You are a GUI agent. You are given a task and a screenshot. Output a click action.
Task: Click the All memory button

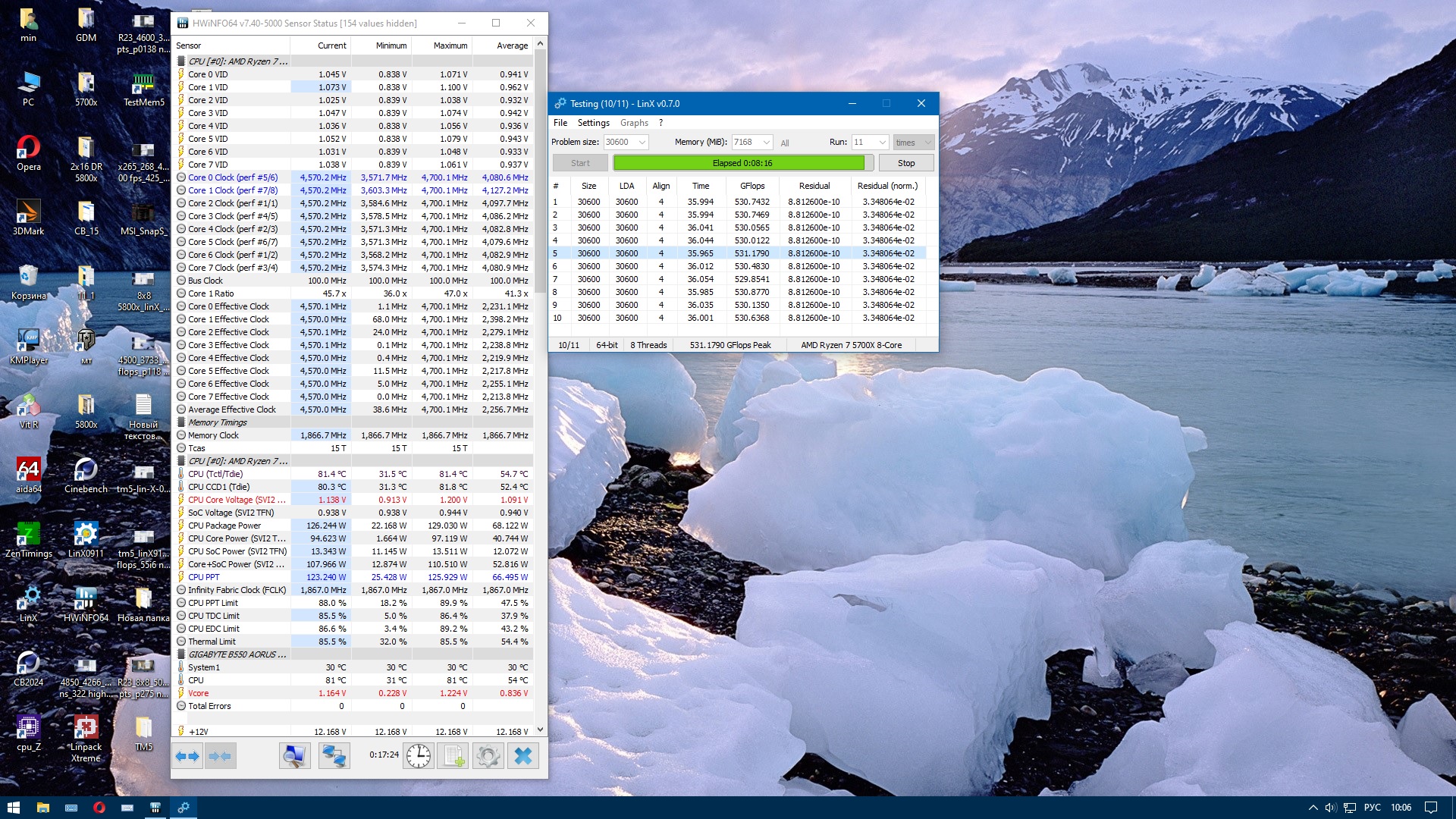[x=785, y=143]
